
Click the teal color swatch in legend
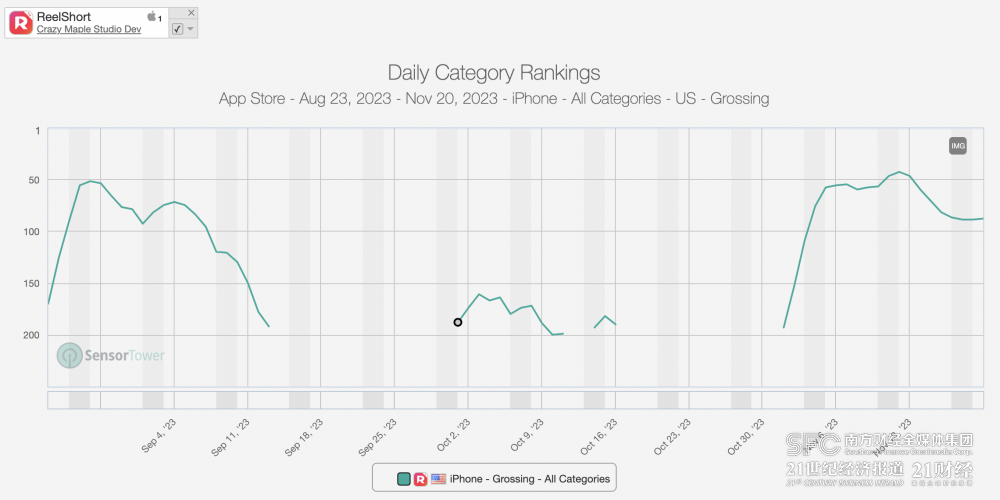pyautogui.click(x=404, y=479)
